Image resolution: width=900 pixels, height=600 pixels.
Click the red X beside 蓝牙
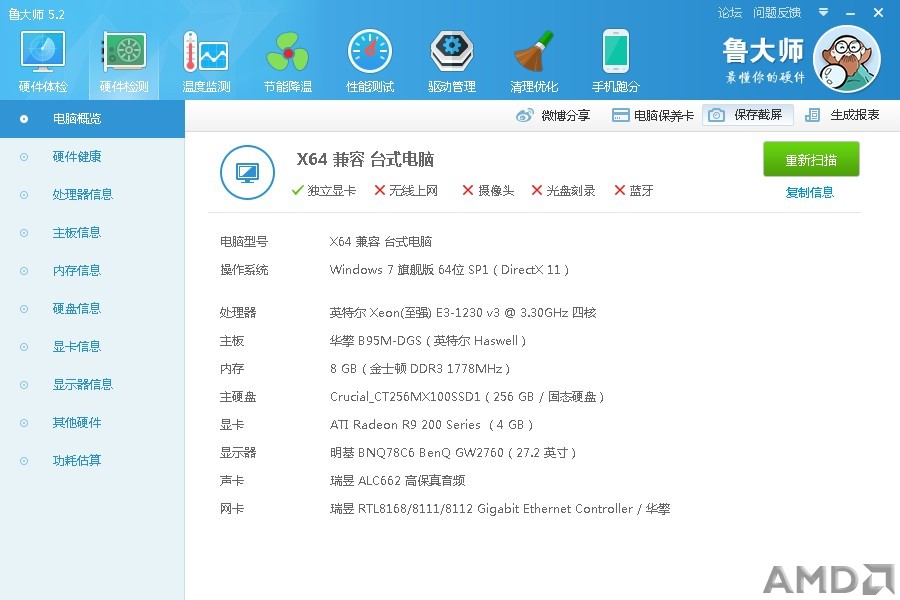tap(619, 190)
